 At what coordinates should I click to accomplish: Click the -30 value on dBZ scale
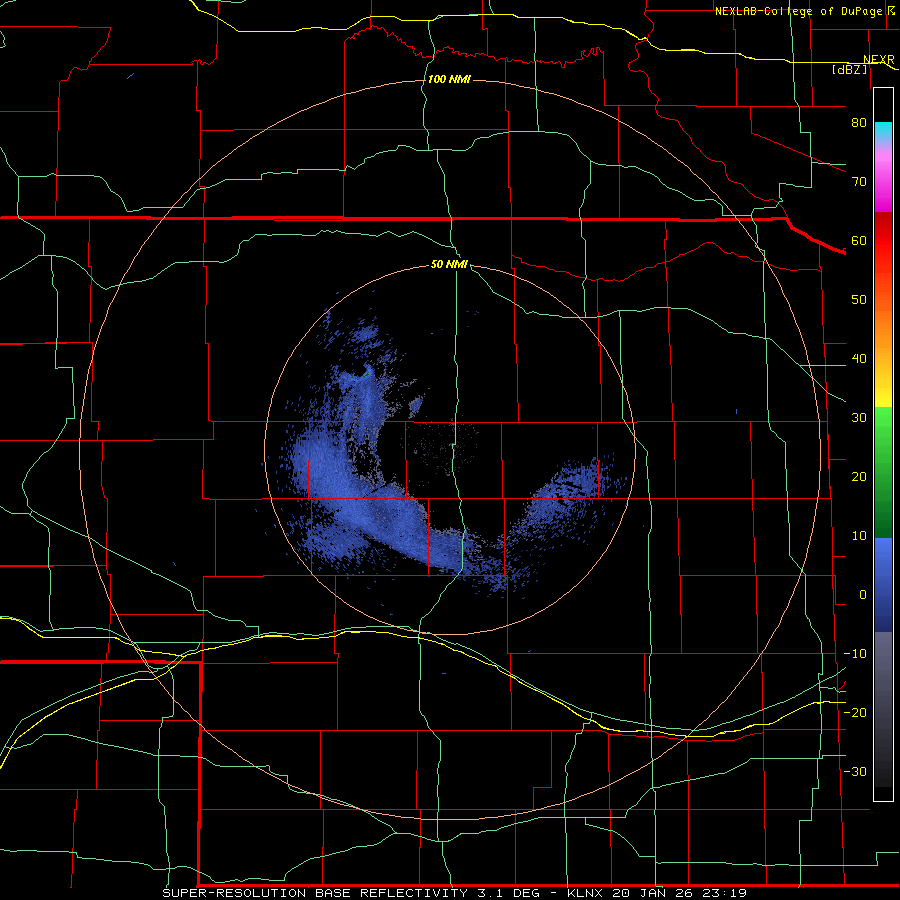[x=855, y=772]
